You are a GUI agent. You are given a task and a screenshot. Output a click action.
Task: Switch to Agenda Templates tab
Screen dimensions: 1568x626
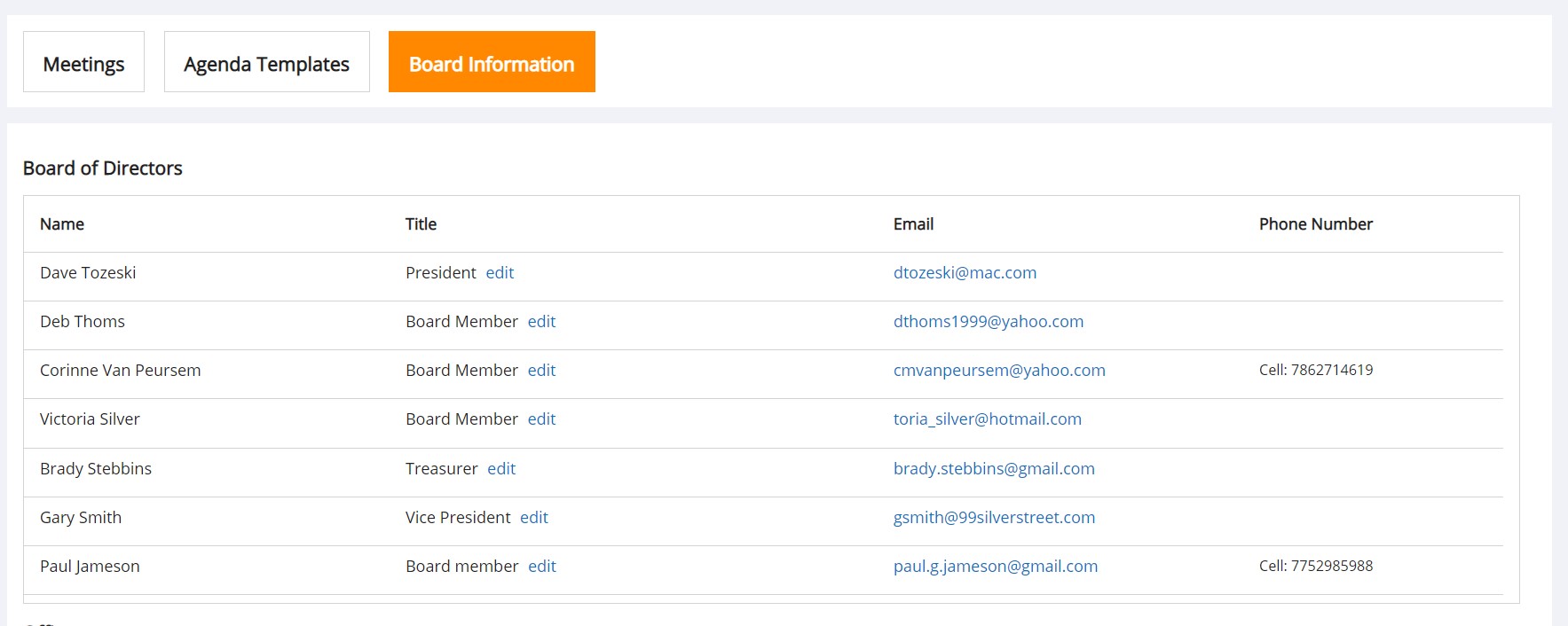266,62
